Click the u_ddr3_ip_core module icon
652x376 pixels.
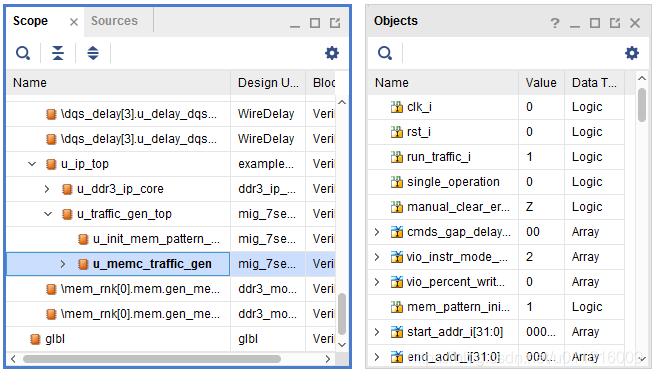click(67, 189)
